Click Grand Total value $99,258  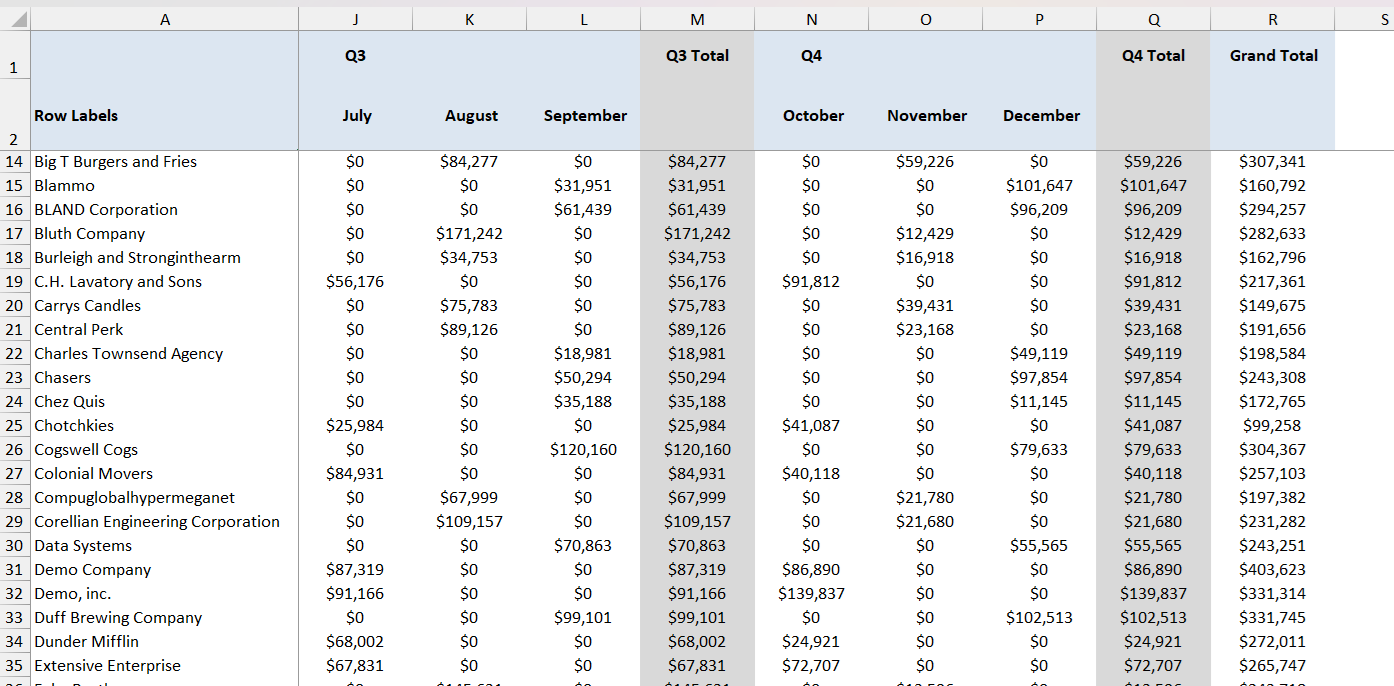[1272, 426]
